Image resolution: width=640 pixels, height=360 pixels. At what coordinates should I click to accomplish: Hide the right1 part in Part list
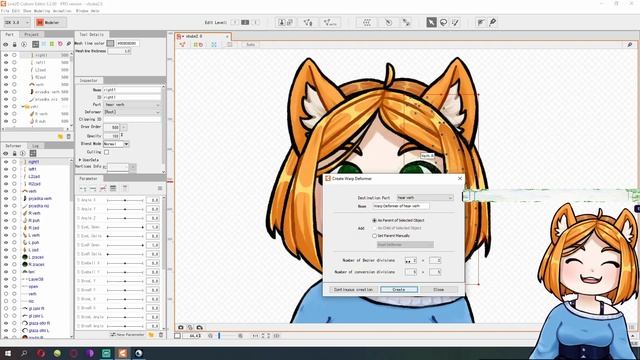click(6, 55)
